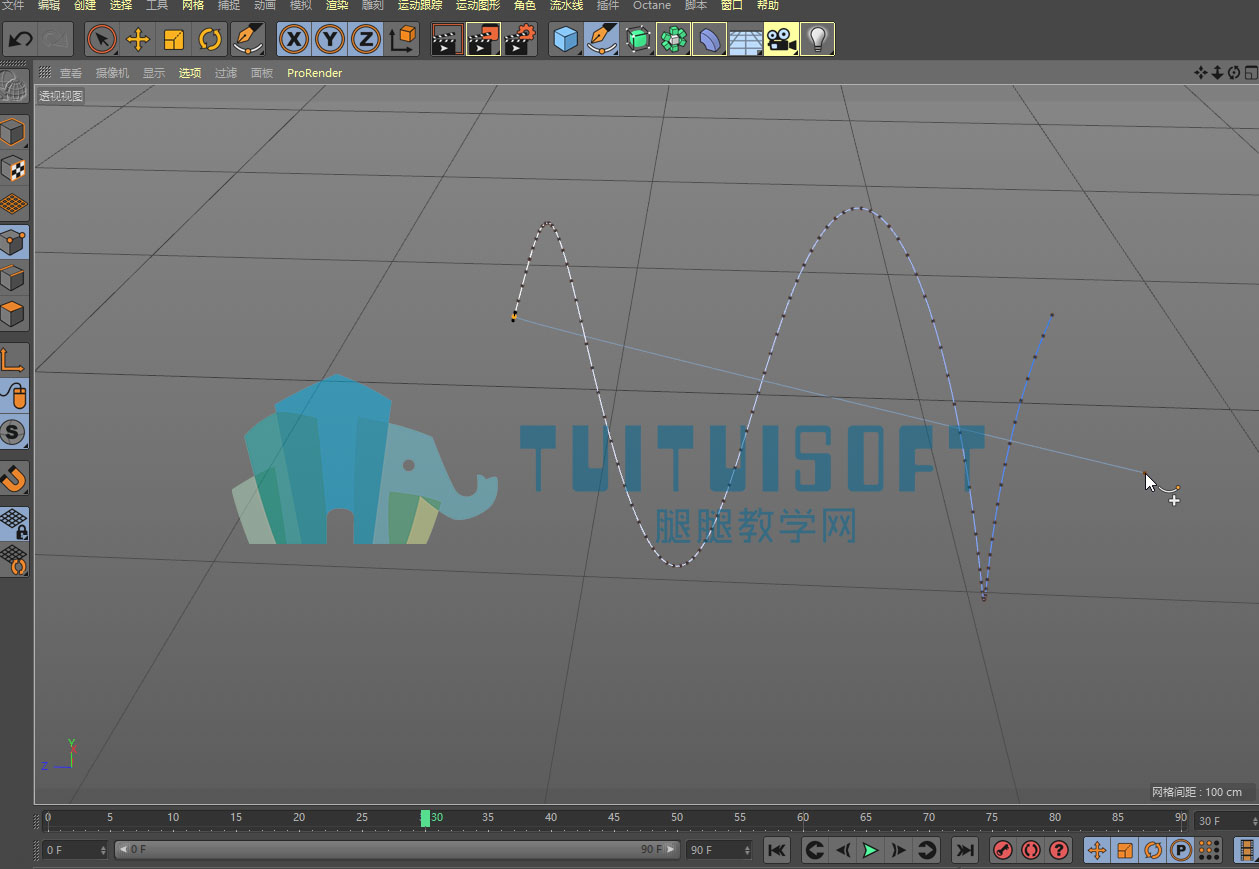Activate the Rotate tool

point(210,40)
